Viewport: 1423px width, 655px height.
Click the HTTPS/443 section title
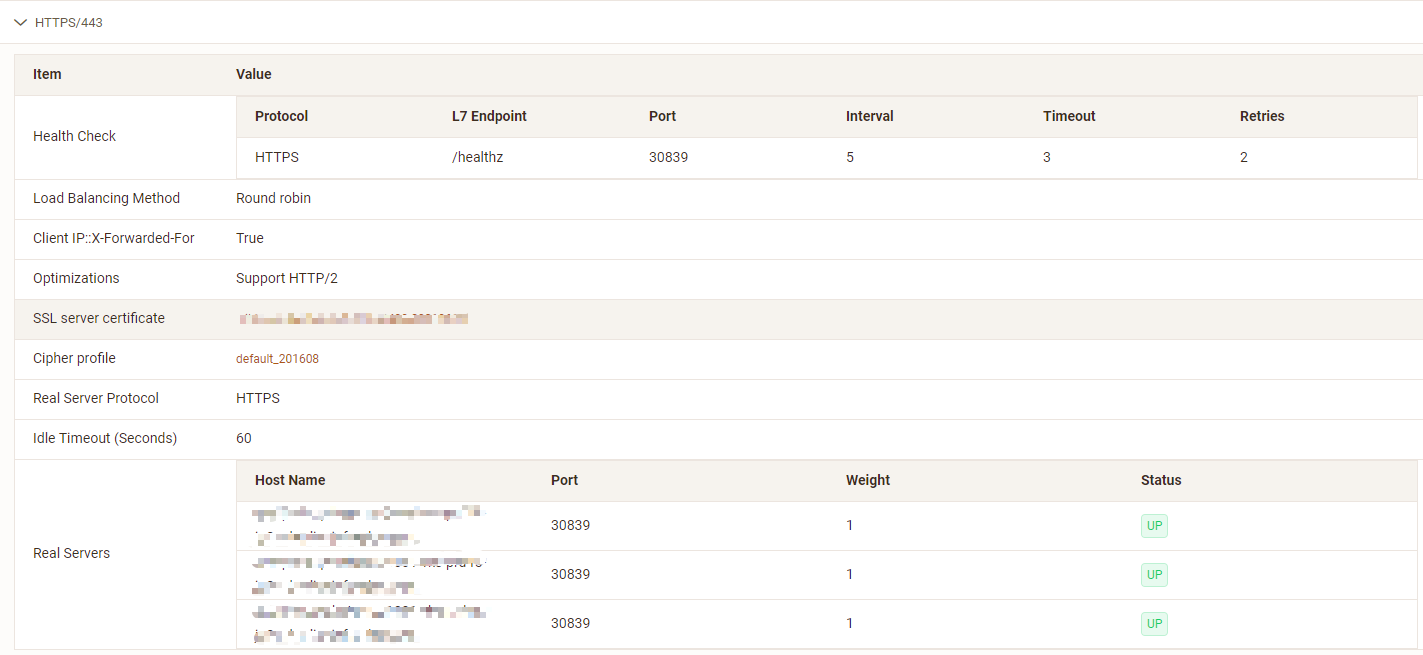coord(69,22)
